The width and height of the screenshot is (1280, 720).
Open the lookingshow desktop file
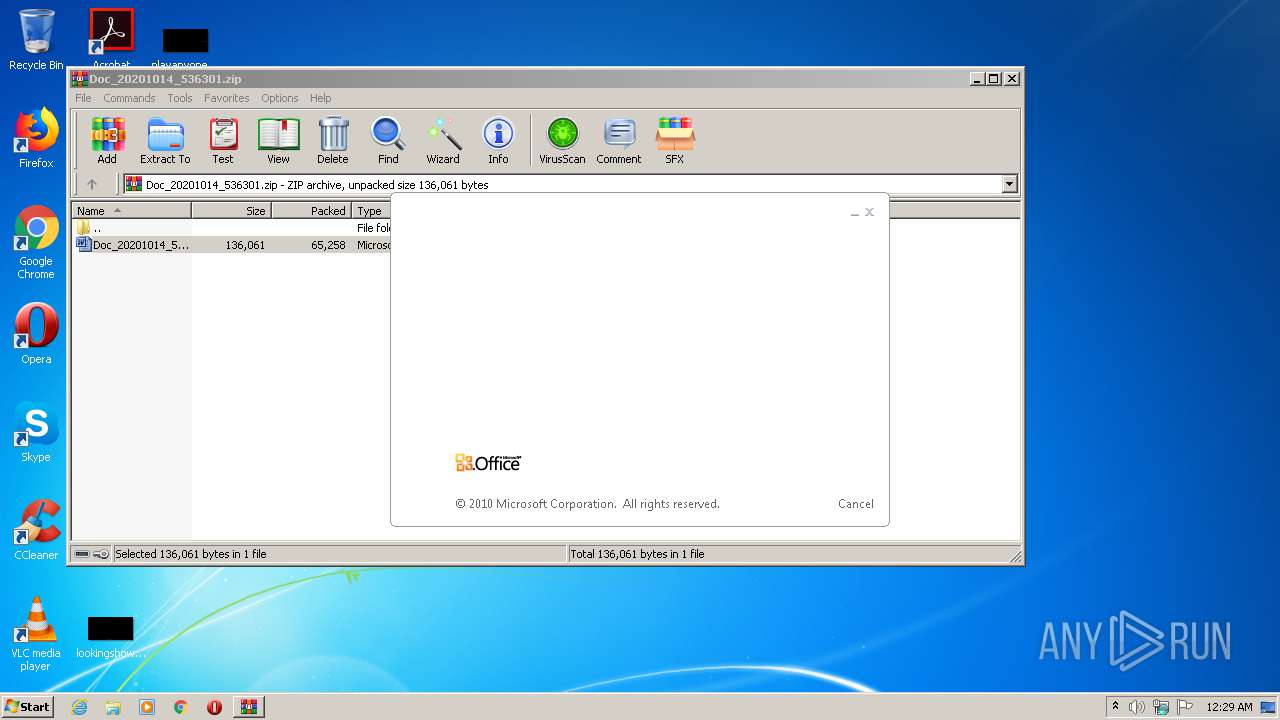click(111, 638)
